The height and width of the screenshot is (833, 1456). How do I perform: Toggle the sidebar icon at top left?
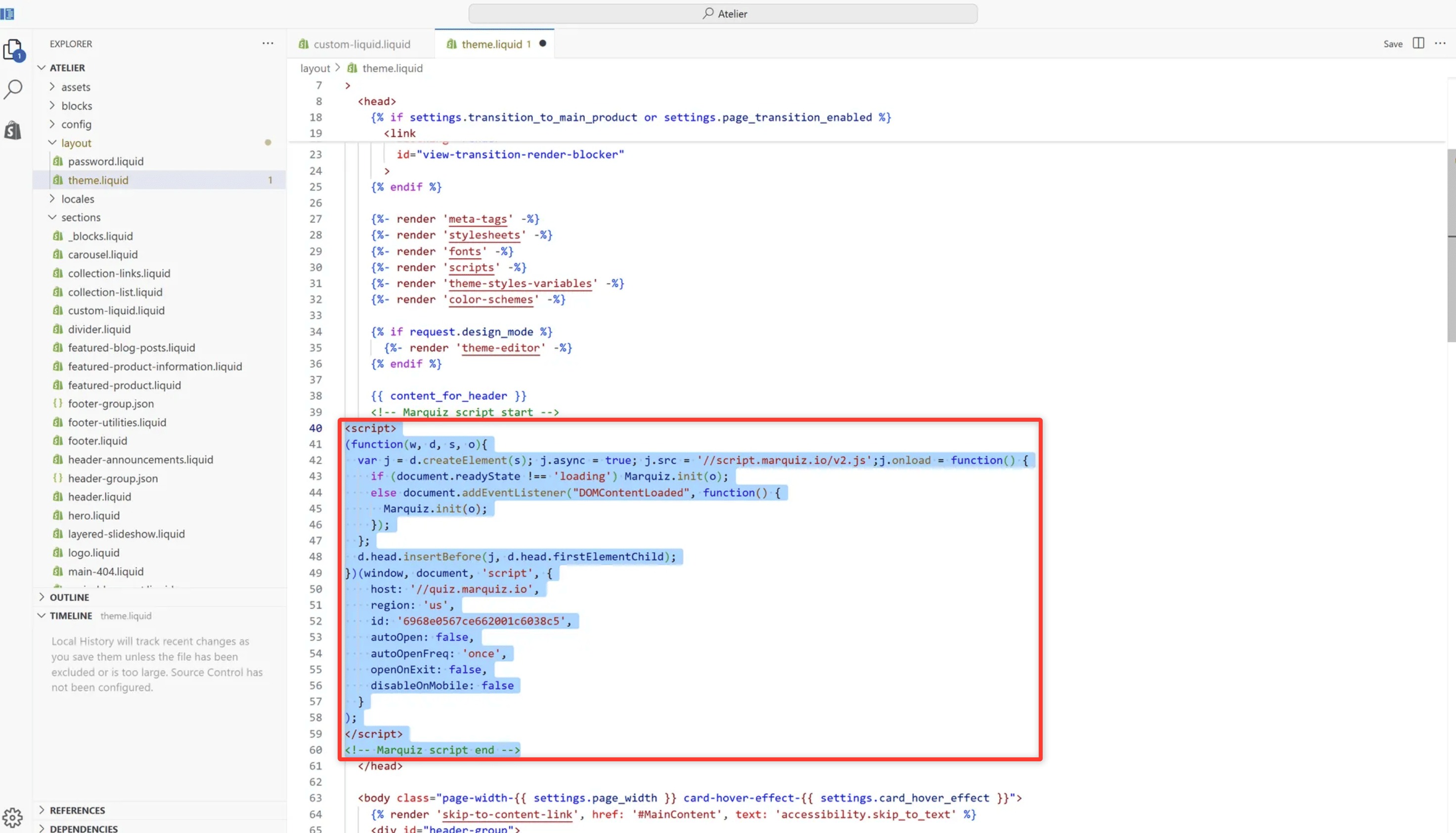pos(7,13)
